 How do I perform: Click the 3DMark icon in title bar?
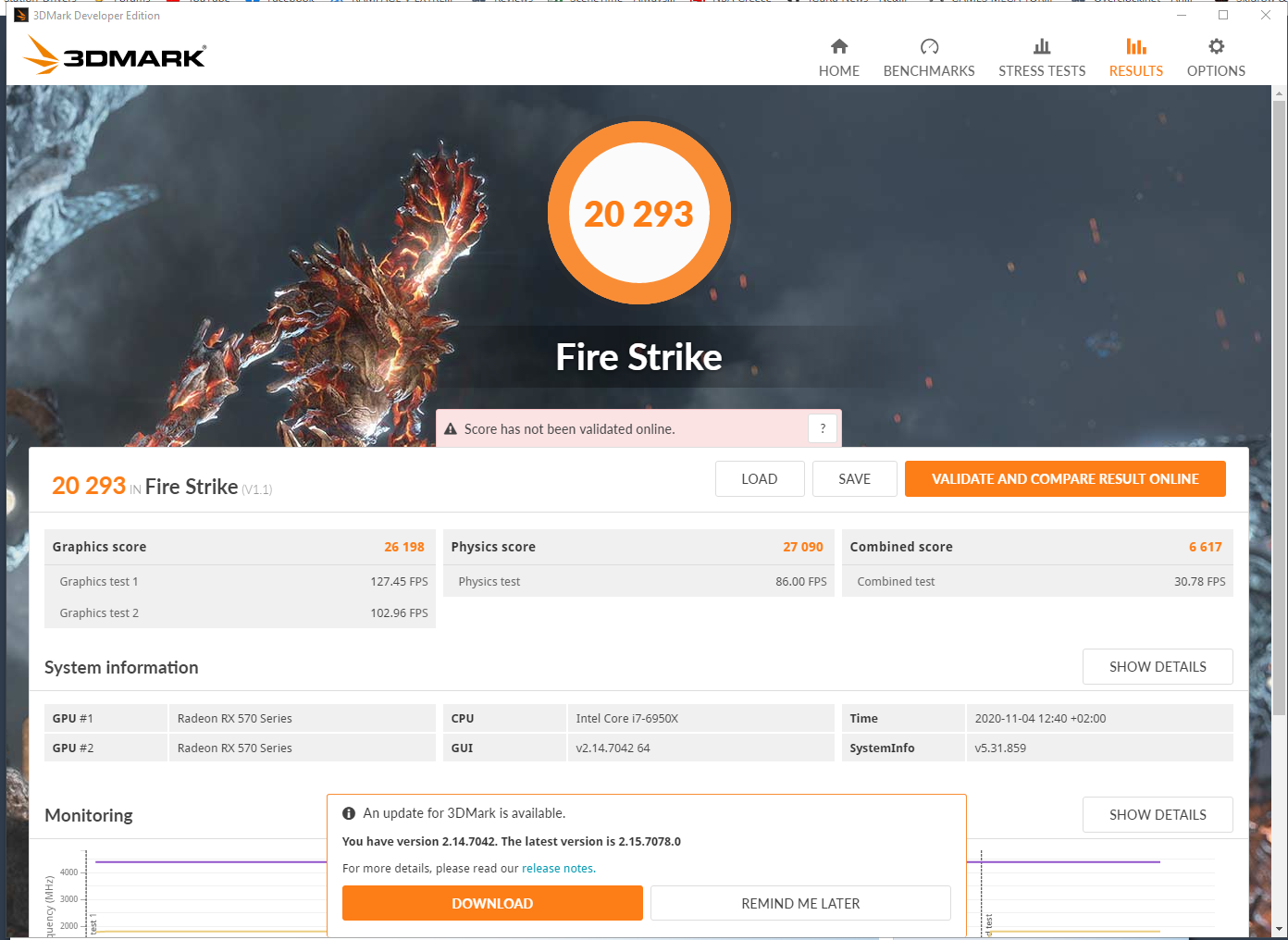[20, 15]
